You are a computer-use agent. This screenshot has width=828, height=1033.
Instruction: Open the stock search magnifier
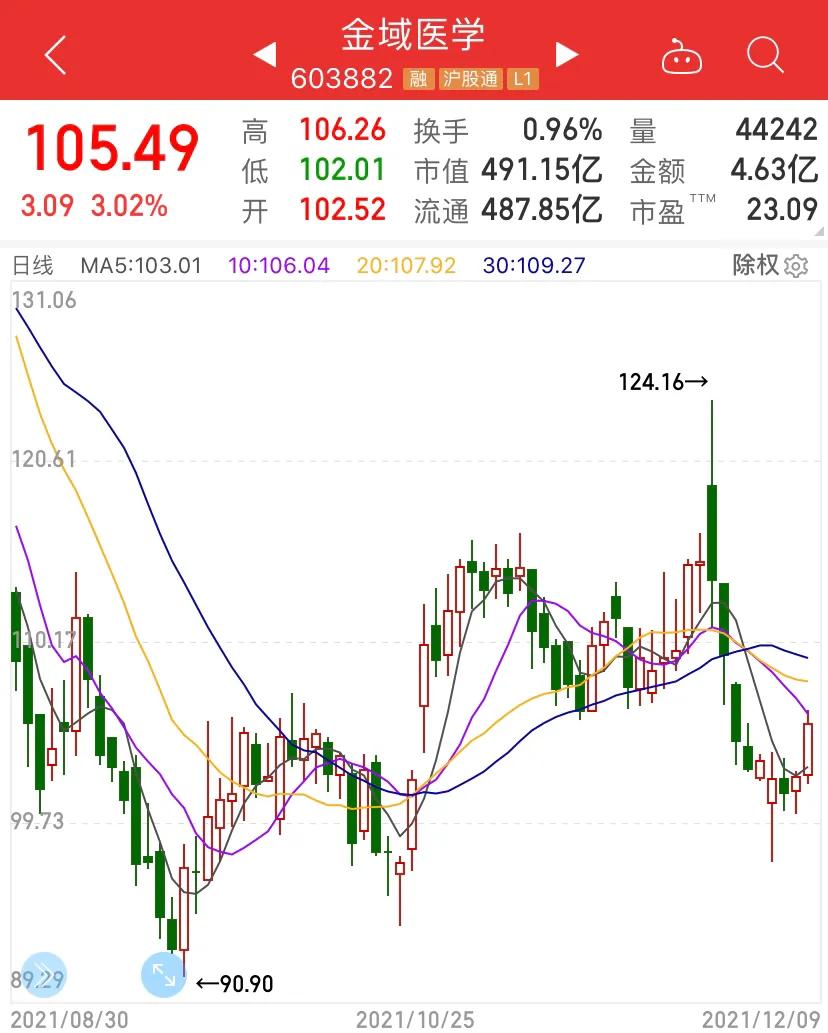pyautogui.click(x=764, y=57)
